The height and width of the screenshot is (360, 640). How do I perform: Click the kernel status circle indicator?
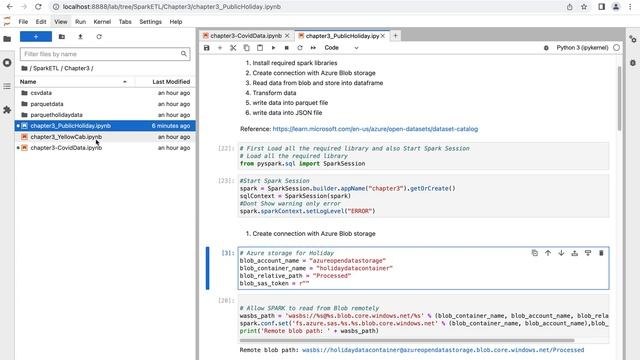point(616,48)
